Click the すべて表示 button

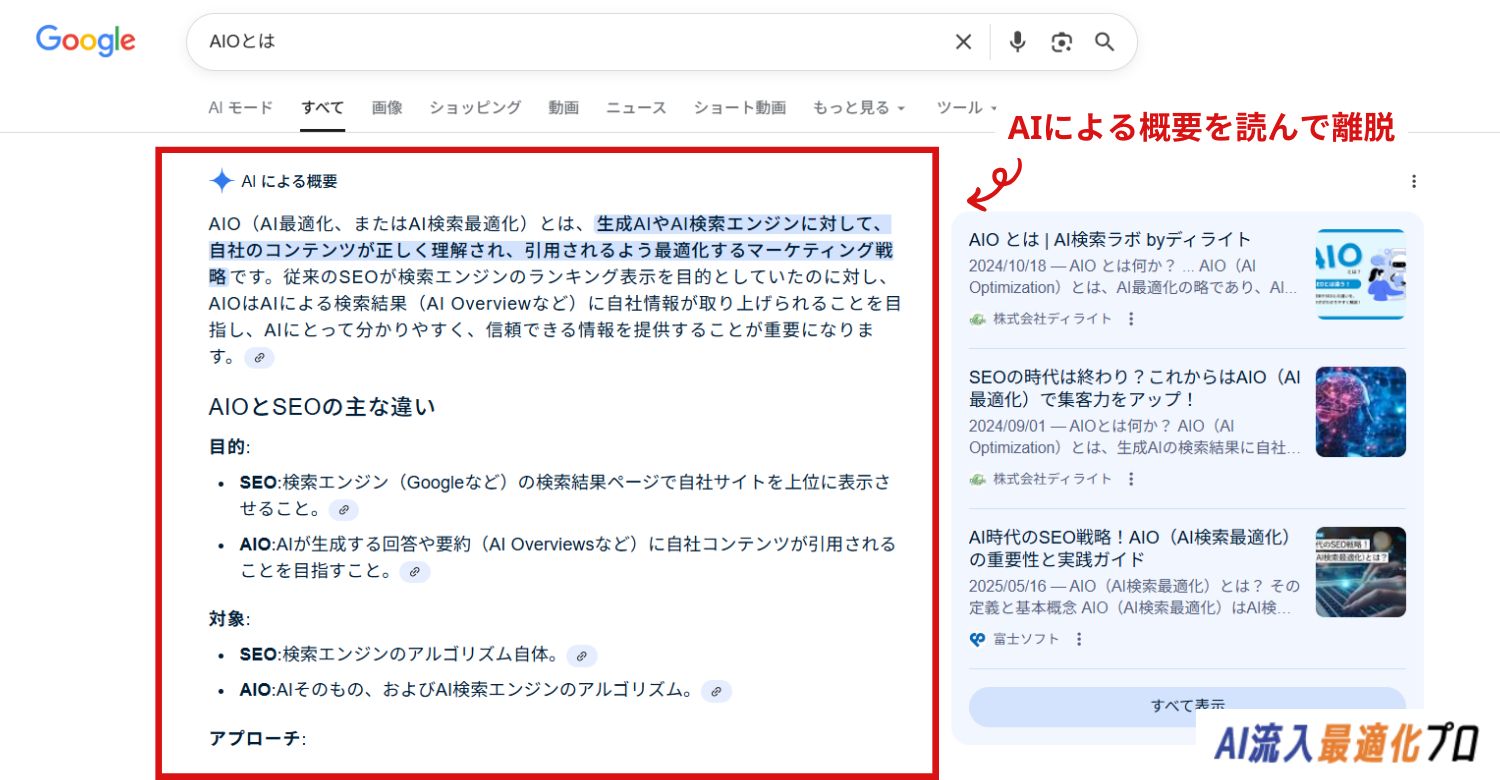(1187, 704)
